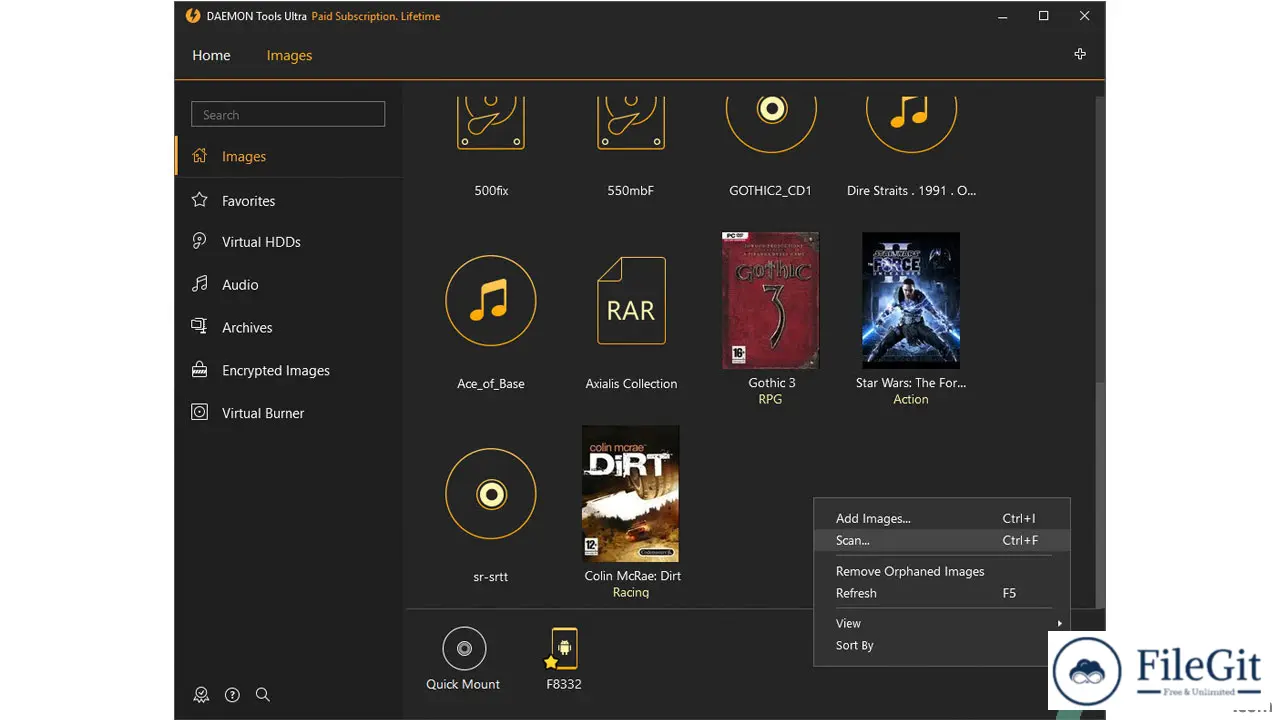This screenshot has height=720, width=1280.
Task: Click the Encrypted Images sidebar label
Action: tap(276, 370)
